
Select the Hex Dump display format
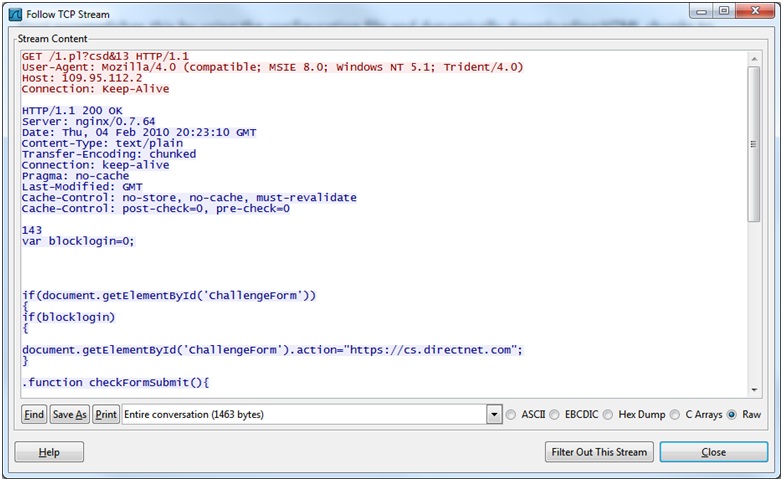[608, 415]
